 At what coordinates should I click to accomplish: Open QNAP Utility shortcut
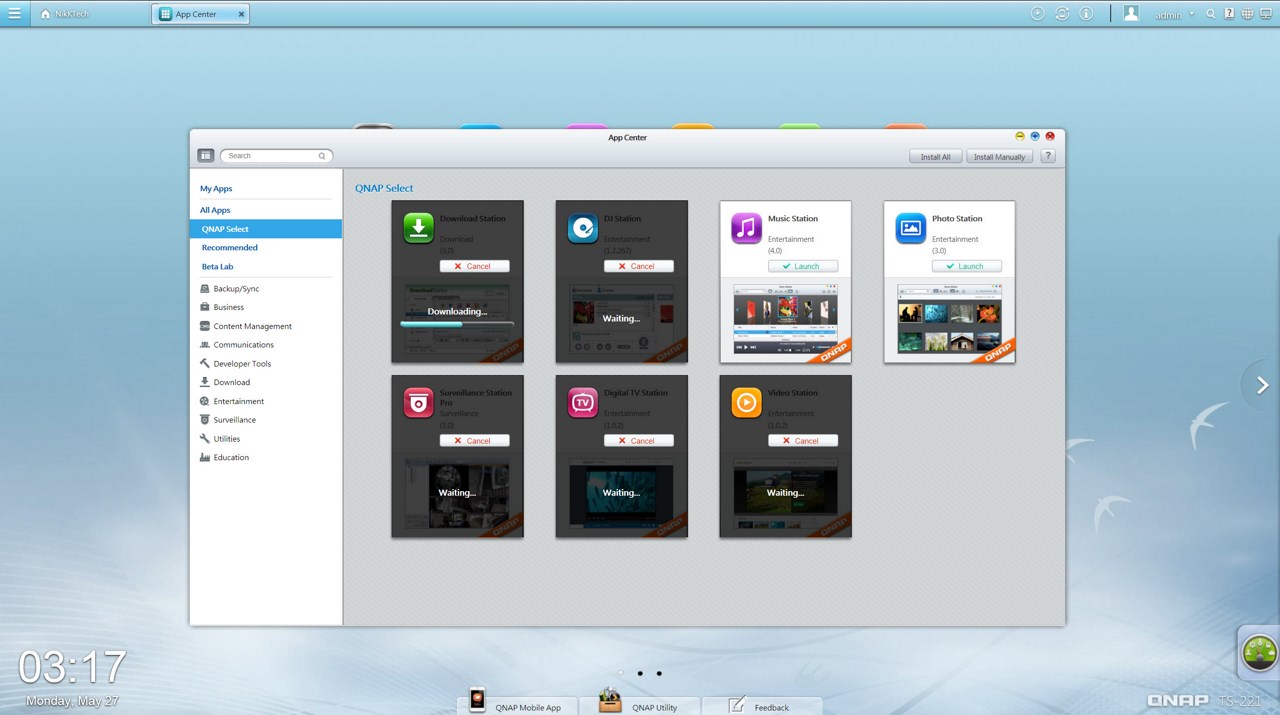640,704
